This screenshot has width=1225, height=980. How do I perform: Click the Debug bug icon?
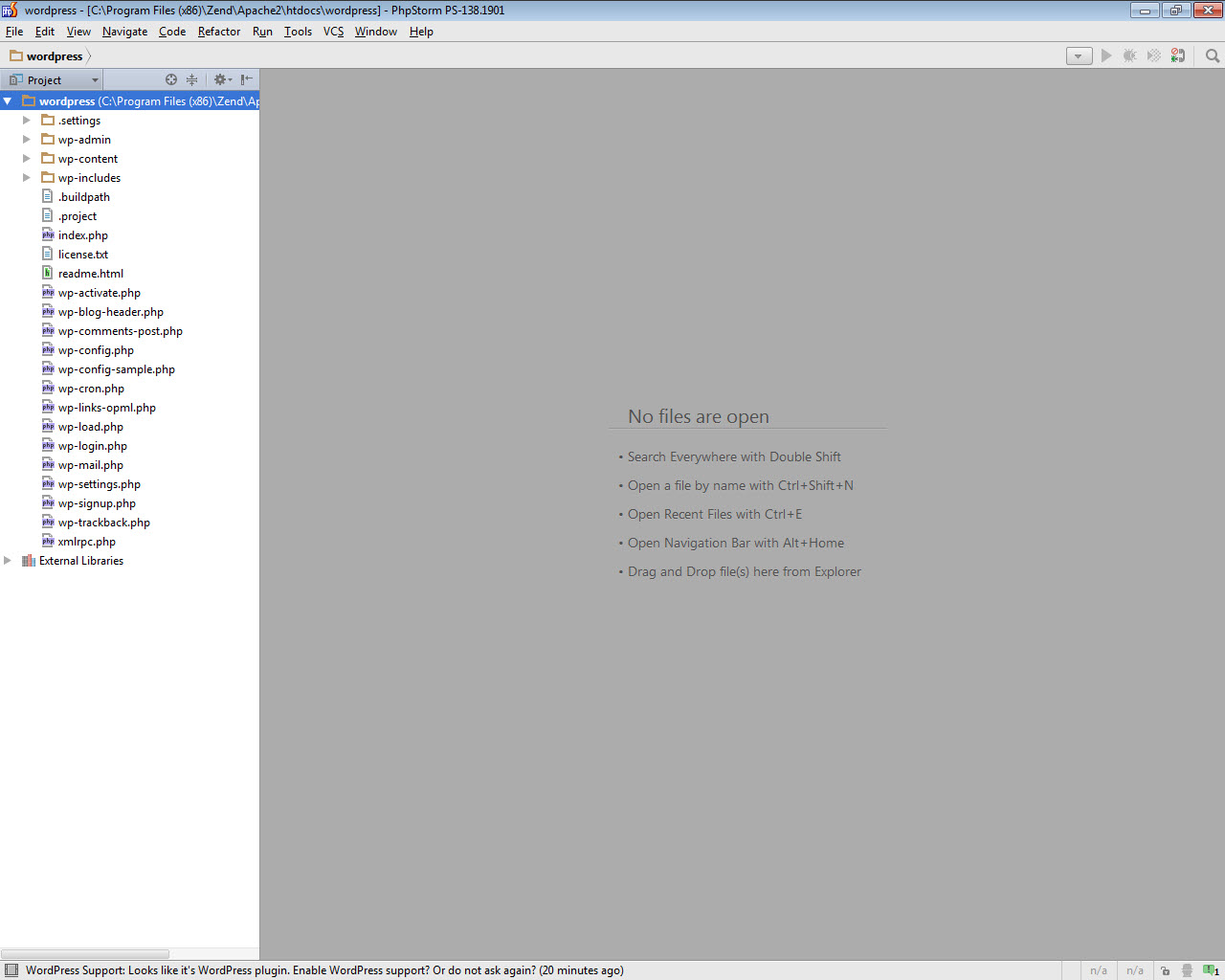pos(1130,56)
